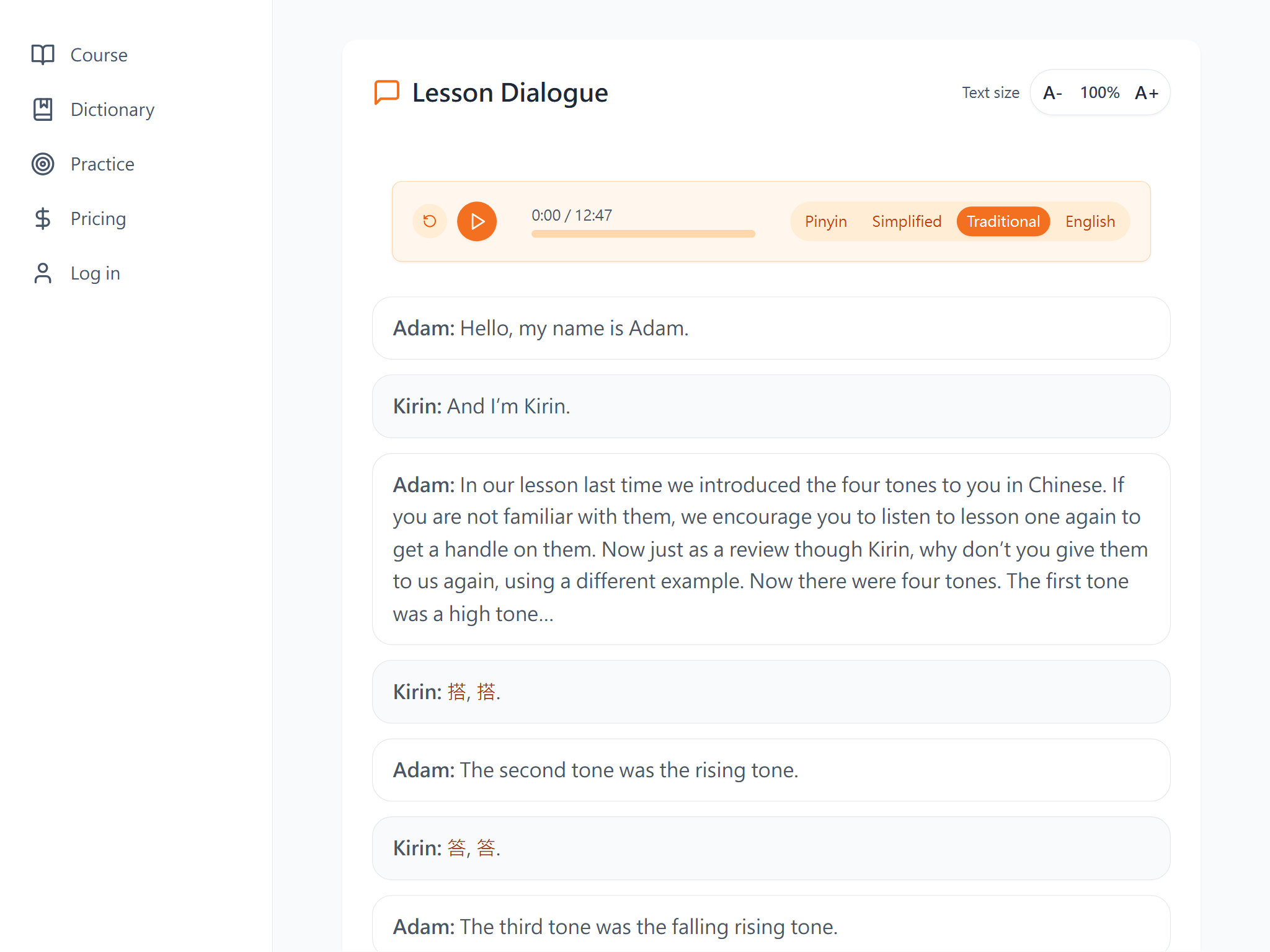Viewport: 1270px width, 952px height.
Task: Click the 100% text size indicator
Action: pyautogui.click(x=1099, y=93)
